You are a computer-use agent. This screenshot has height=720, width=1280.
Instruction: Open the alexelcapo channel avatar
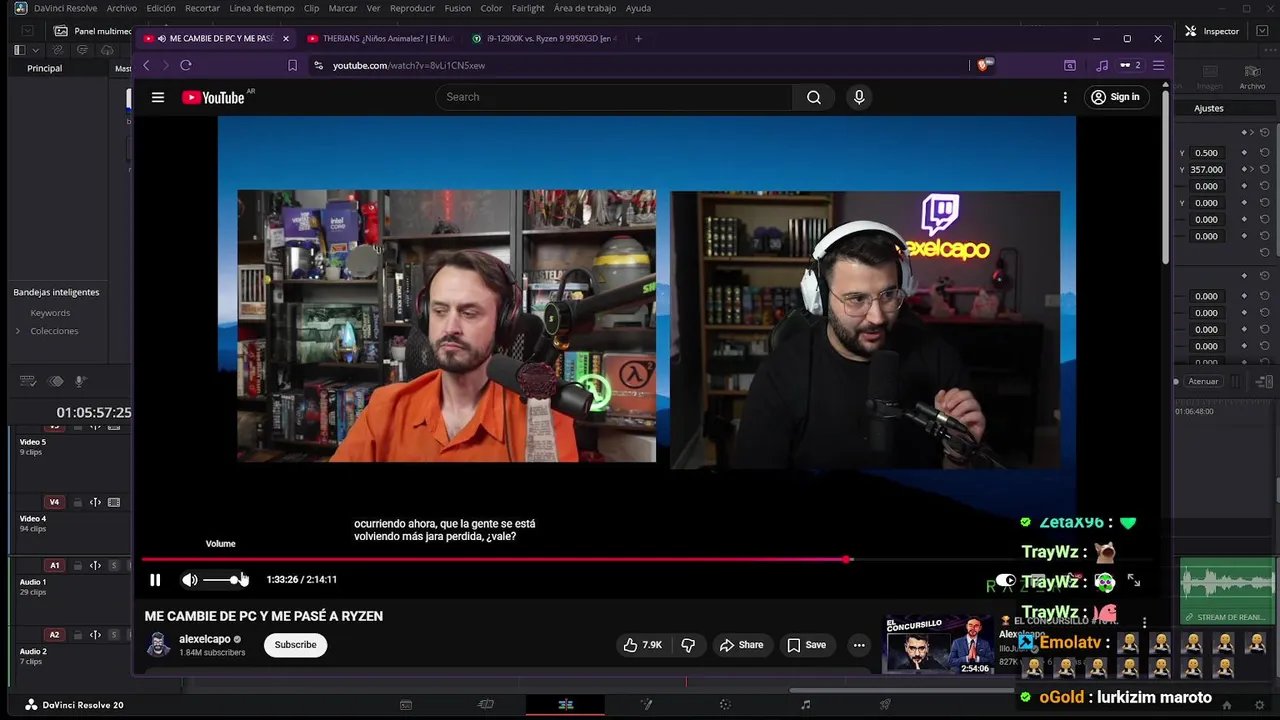[158, 645]
